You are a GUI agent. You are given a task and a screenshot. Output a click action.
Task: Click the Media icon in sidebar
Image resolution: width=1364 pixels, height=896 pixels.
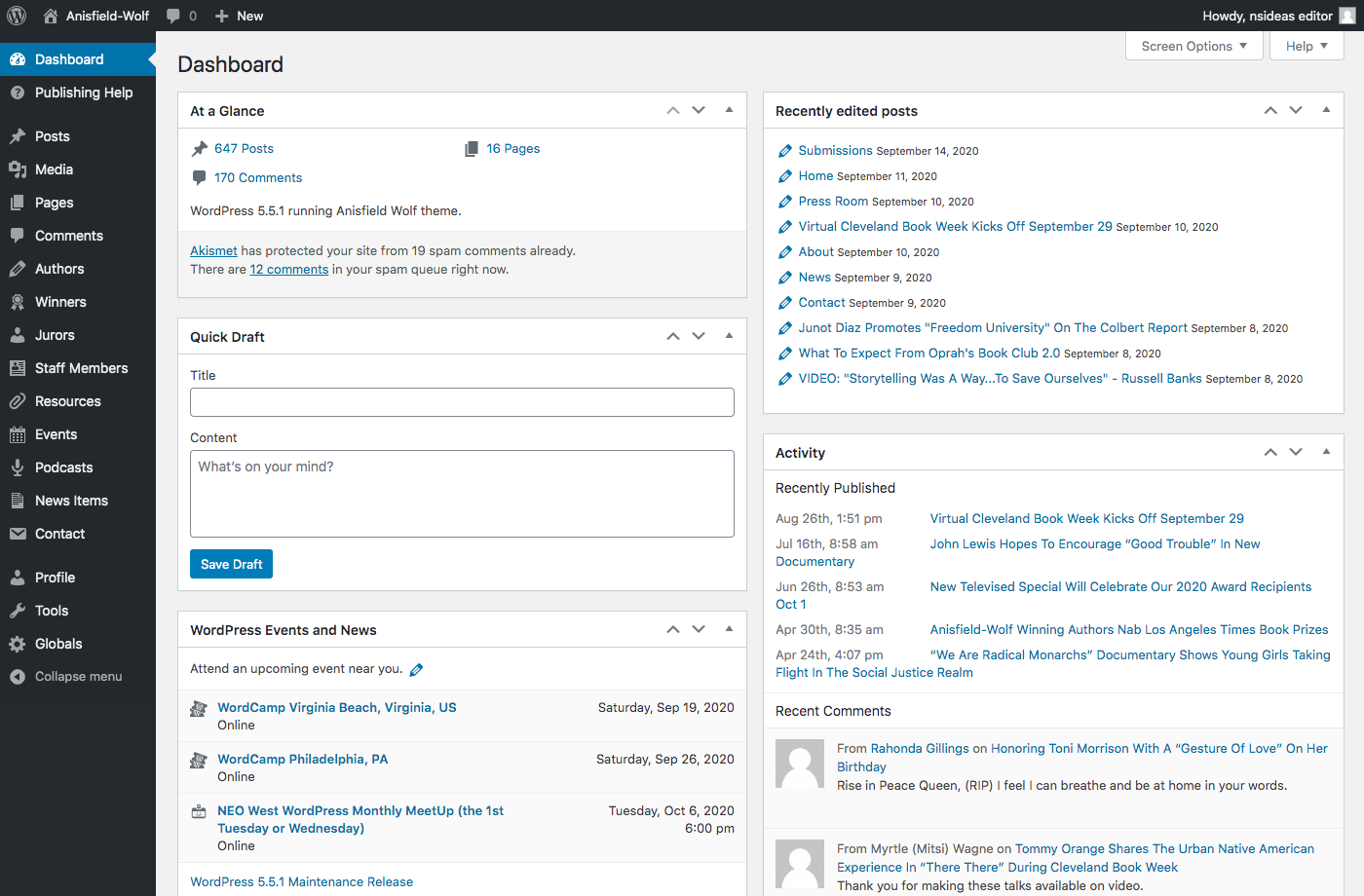point(18,169)
